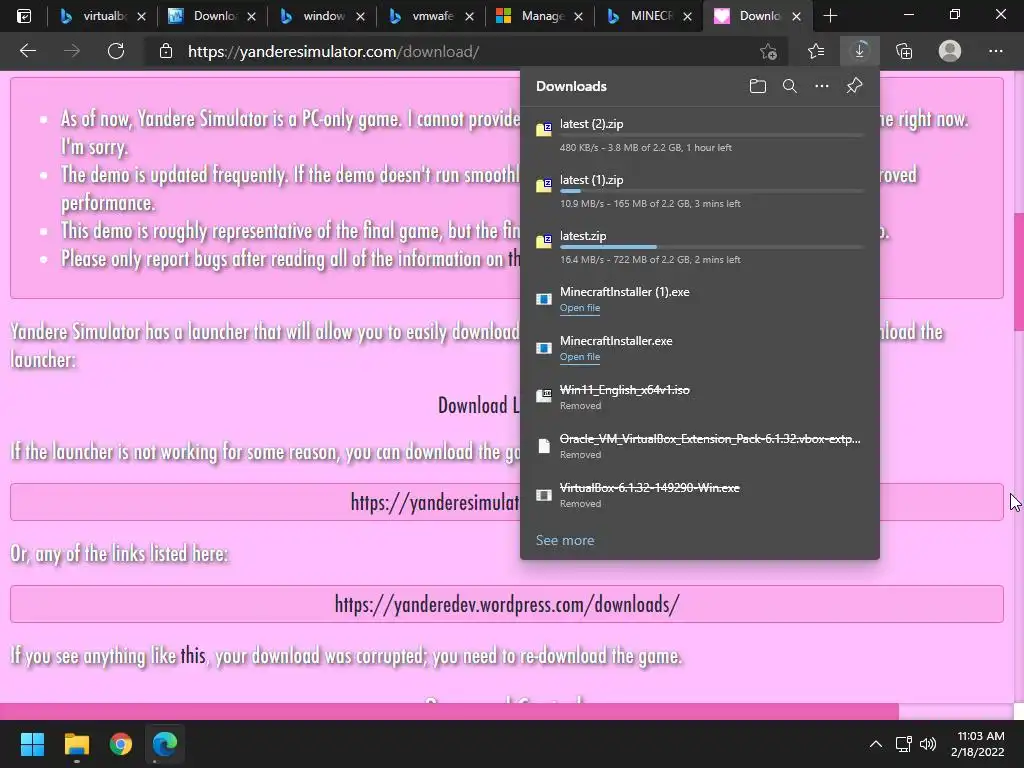This screenshot has width=1024, height=768.
Task: Click latest.zip download progress bar
Action: (712, 247)
